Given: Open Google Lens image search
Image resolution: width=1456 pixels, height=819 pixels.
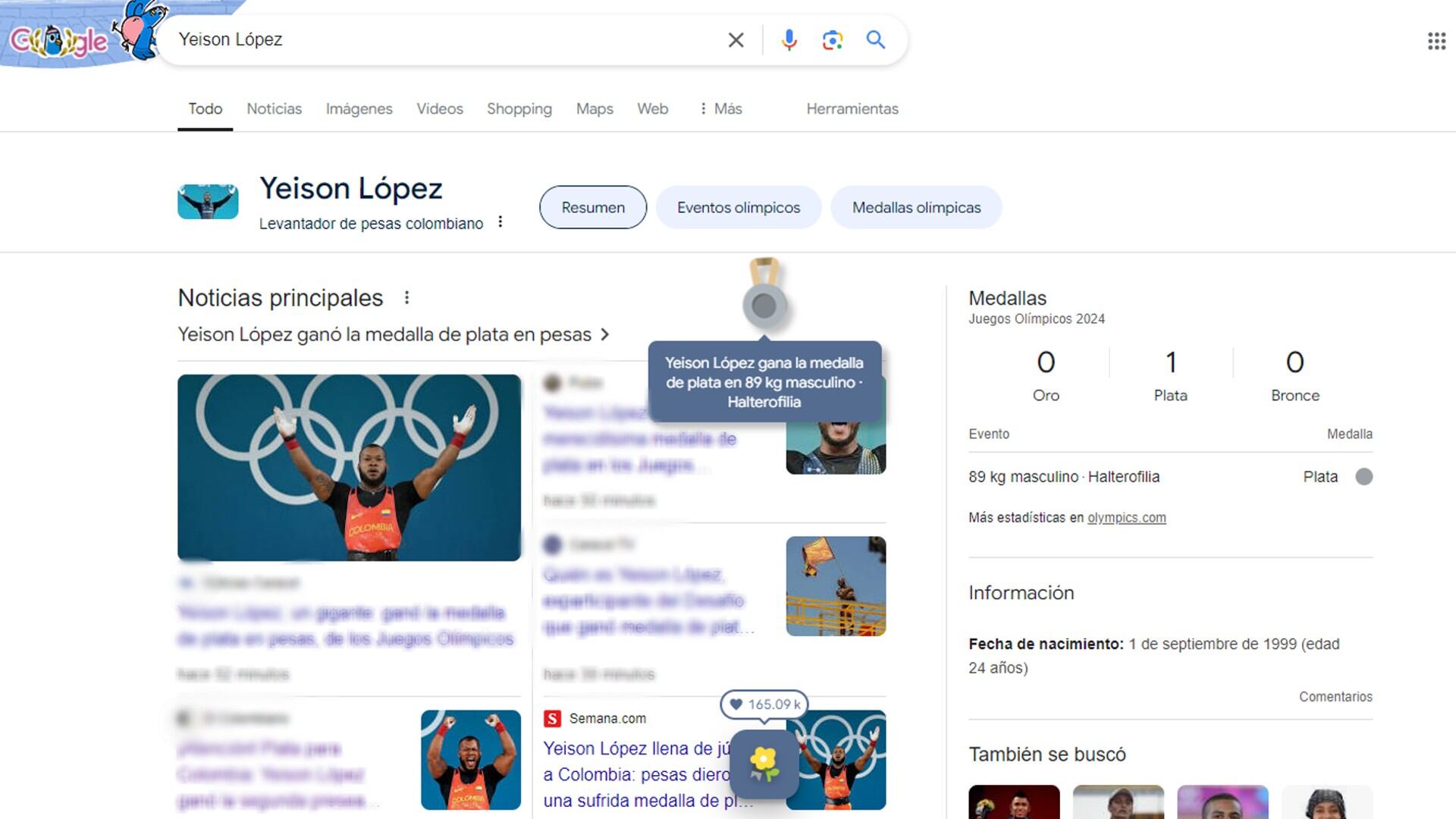Looking at the screenshot, I should tap(833, 39).
